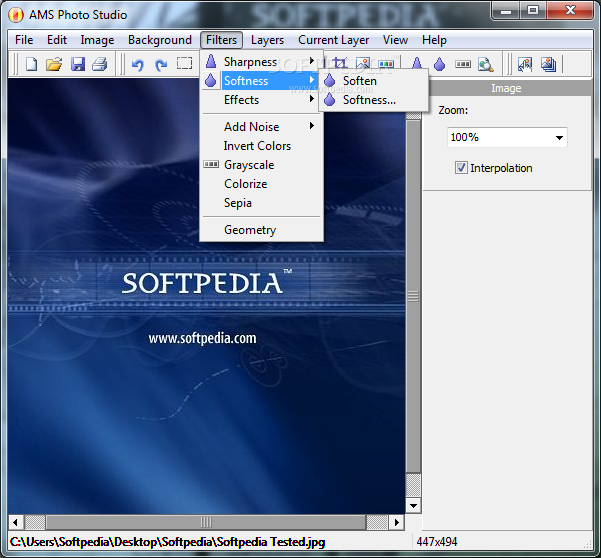Click the SOFTPEDIA image on the canvas

click(x=206, y=296)
